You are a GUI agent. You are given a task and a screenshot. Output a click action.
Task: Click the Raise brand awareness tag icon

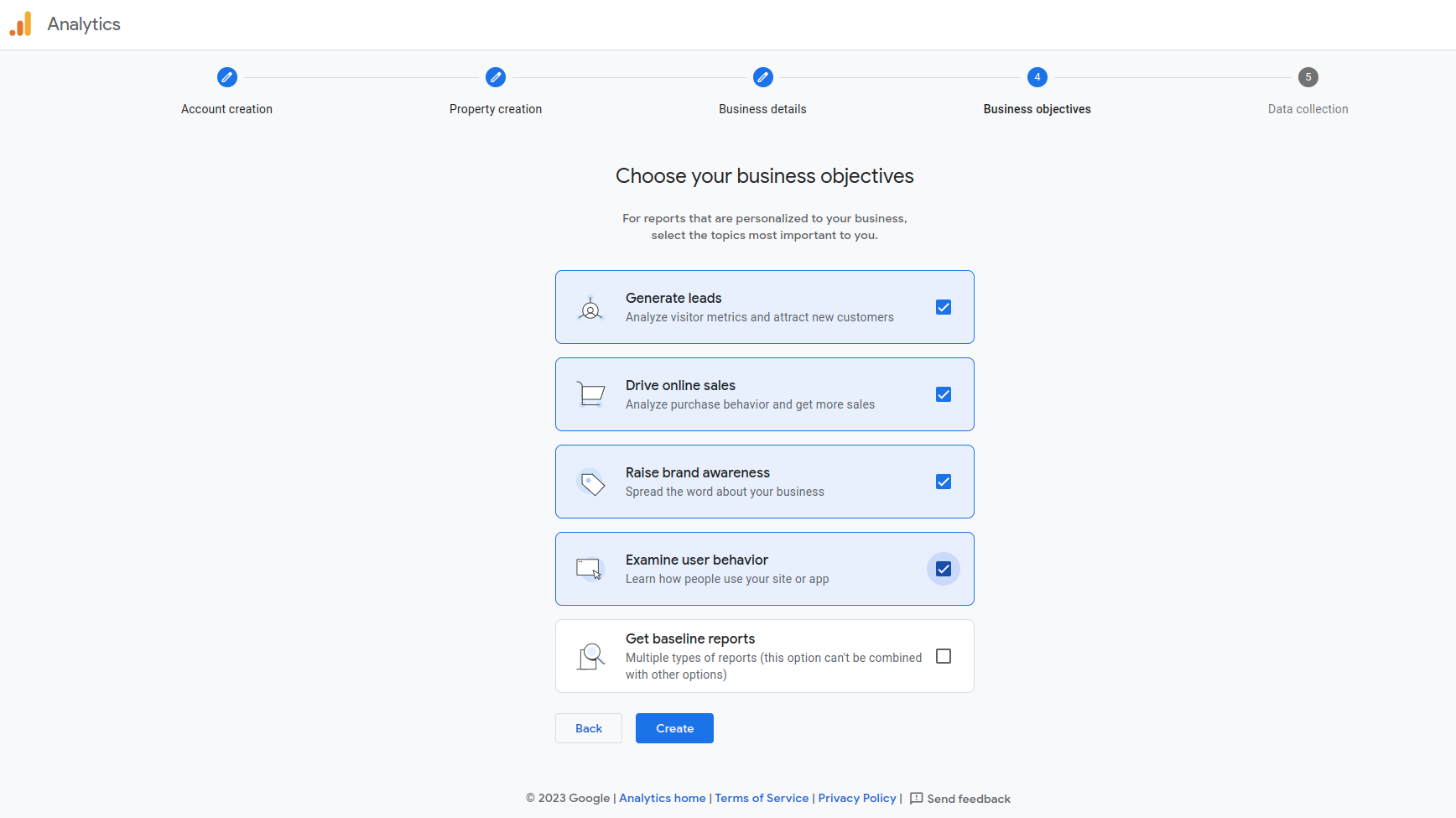pyautogui.click(x=592, y=482)
